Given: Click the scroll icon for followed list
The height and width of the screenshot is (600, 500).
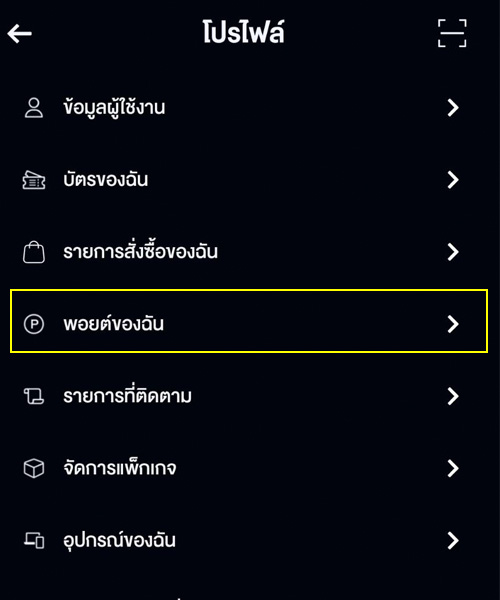Looking at the screenshot, I should (34, 396).
